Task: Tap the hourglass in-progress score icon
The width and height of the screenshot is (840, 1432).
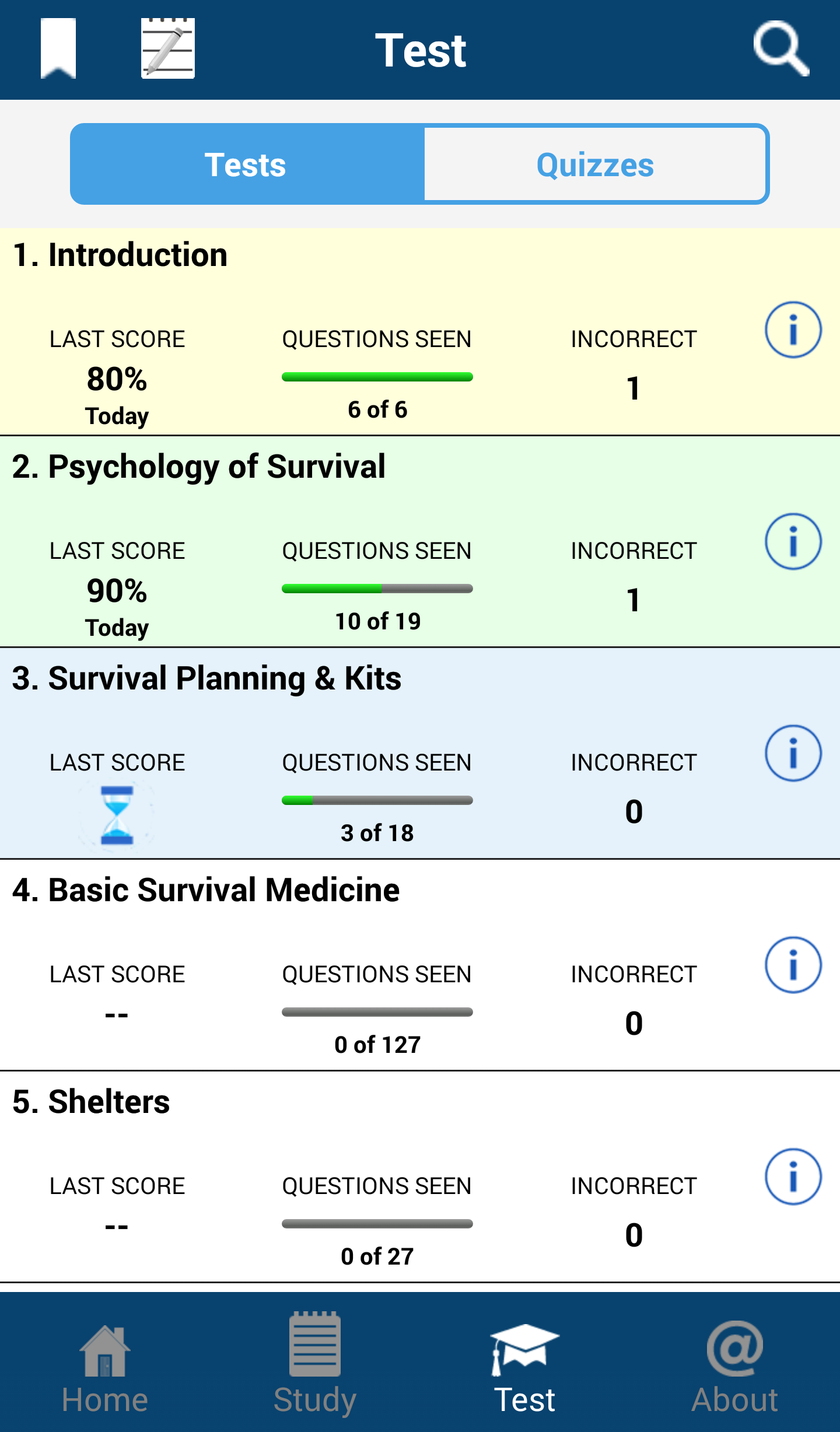Action: click(x=117, y=815)
